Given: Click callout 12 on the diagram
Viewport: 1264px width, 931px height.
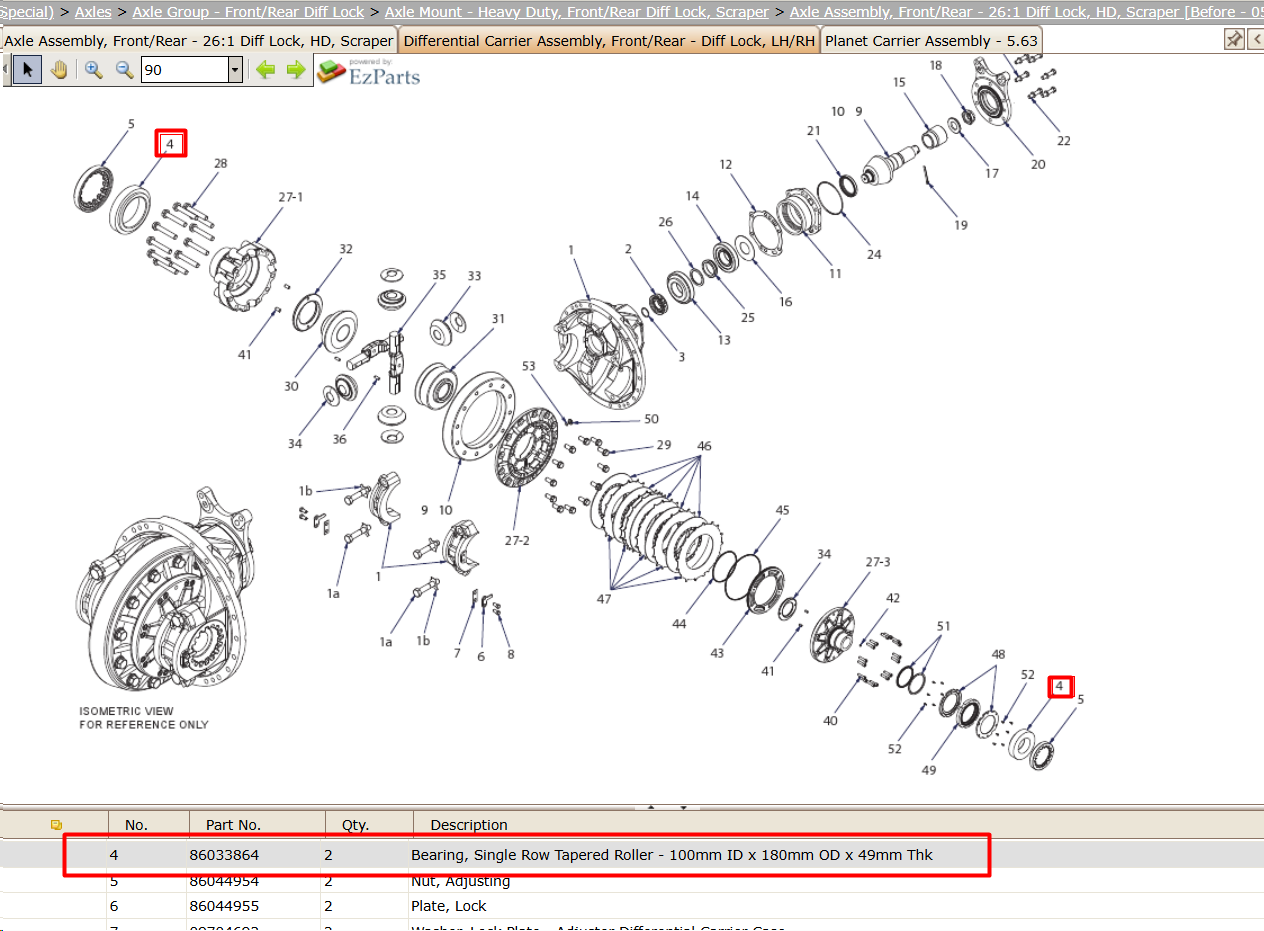Looking at the screenshot, I should click(x=726, y=164).
